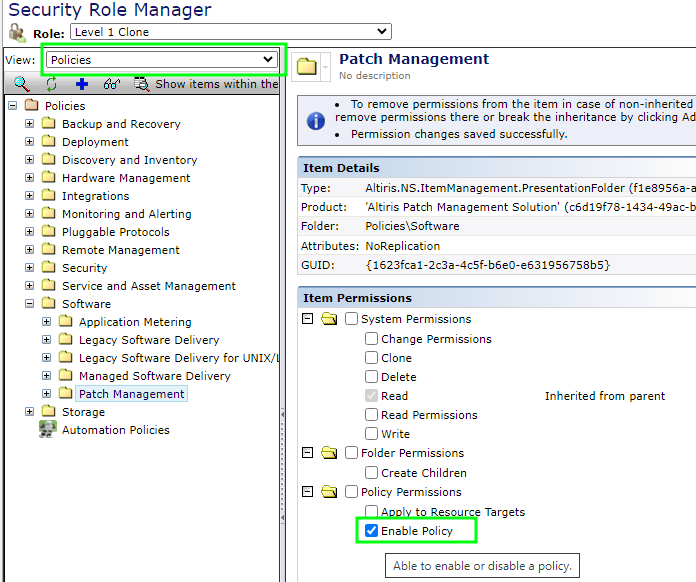Open the View dropdown showing Policies
Image resolution: width=696 pixels, height=582 pixels.
162,59
